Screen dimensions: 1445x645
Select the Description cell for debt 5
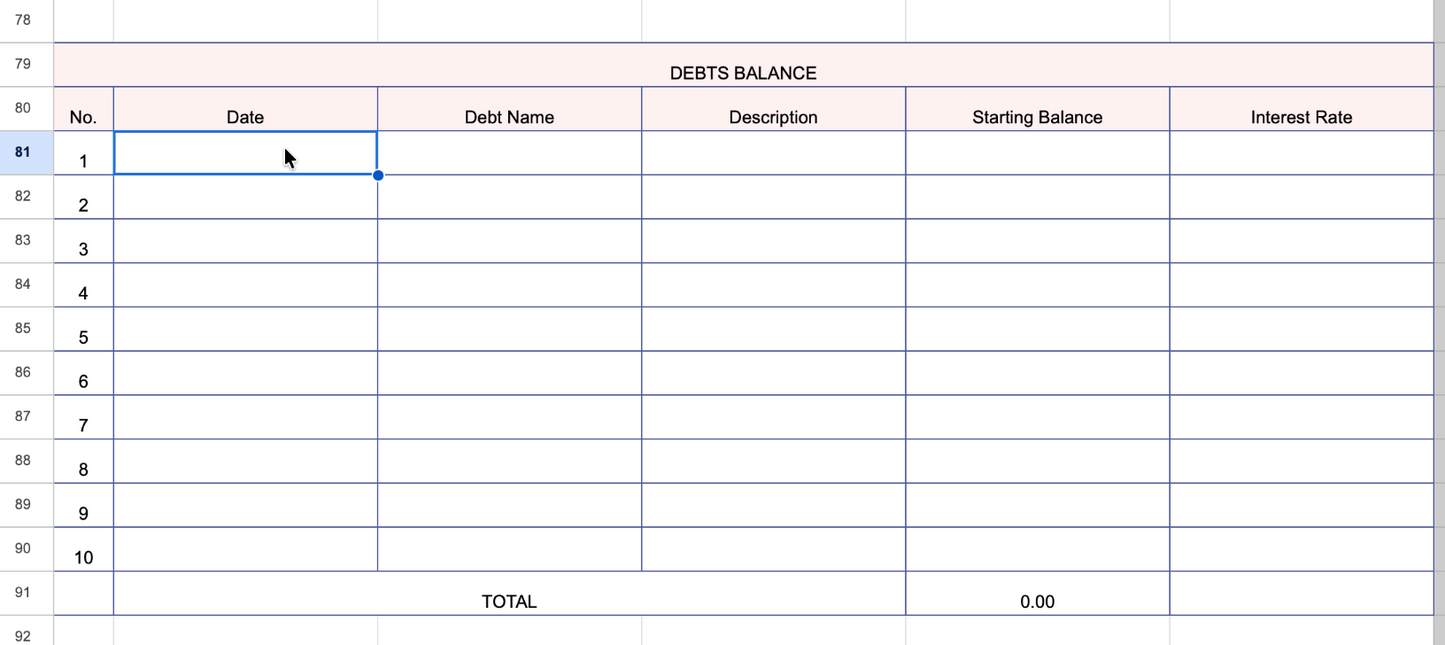click(x=773, y=329)
